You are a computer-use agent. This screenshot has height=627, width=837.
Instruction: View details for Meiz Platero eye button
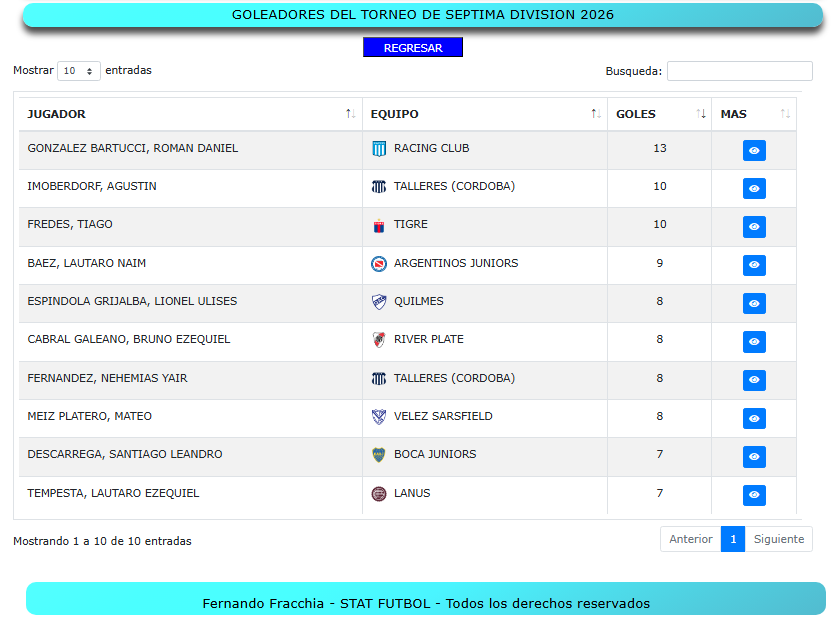coord(754,418)
